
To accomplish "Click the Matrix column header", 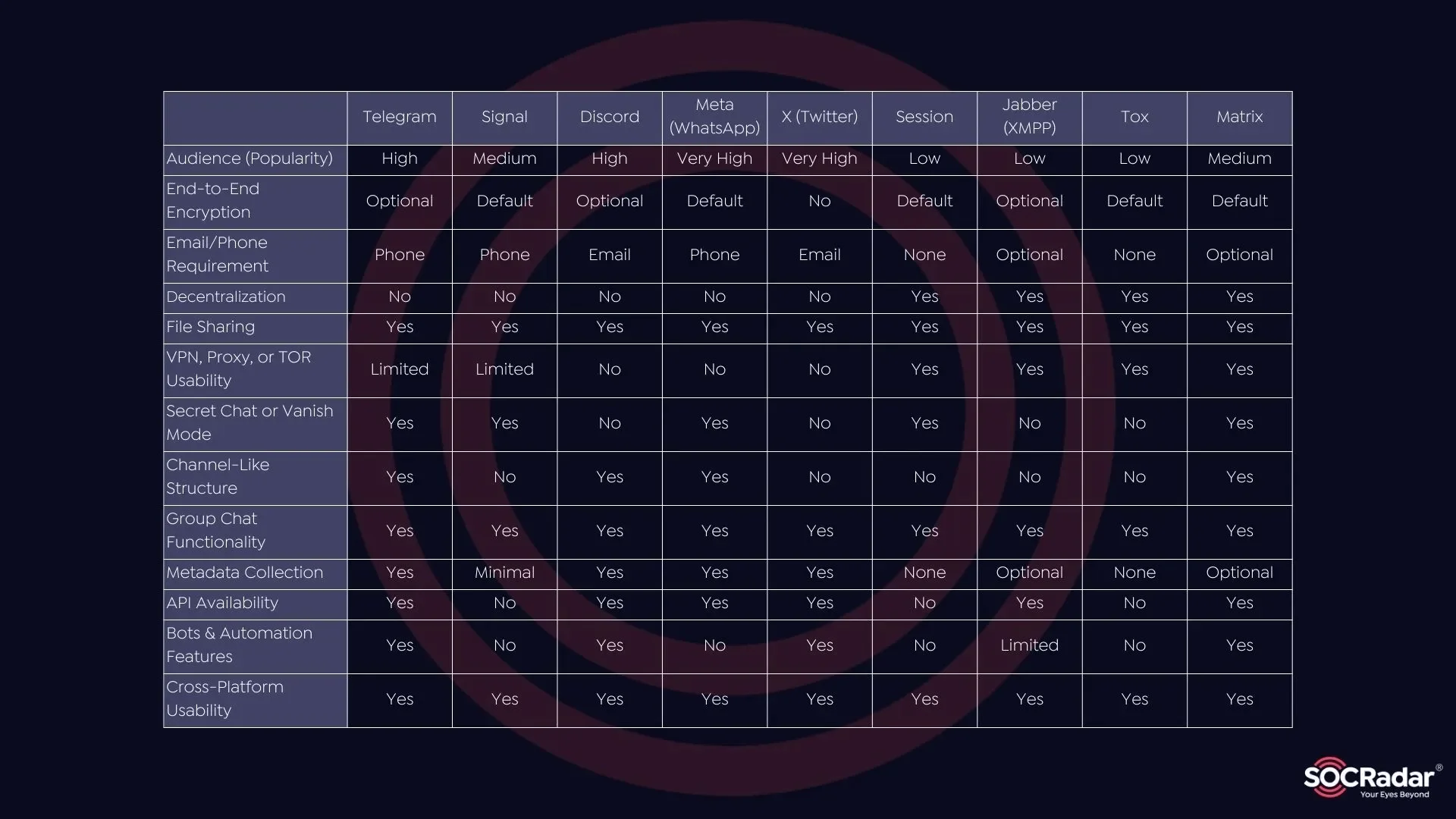I will 1239,117.
